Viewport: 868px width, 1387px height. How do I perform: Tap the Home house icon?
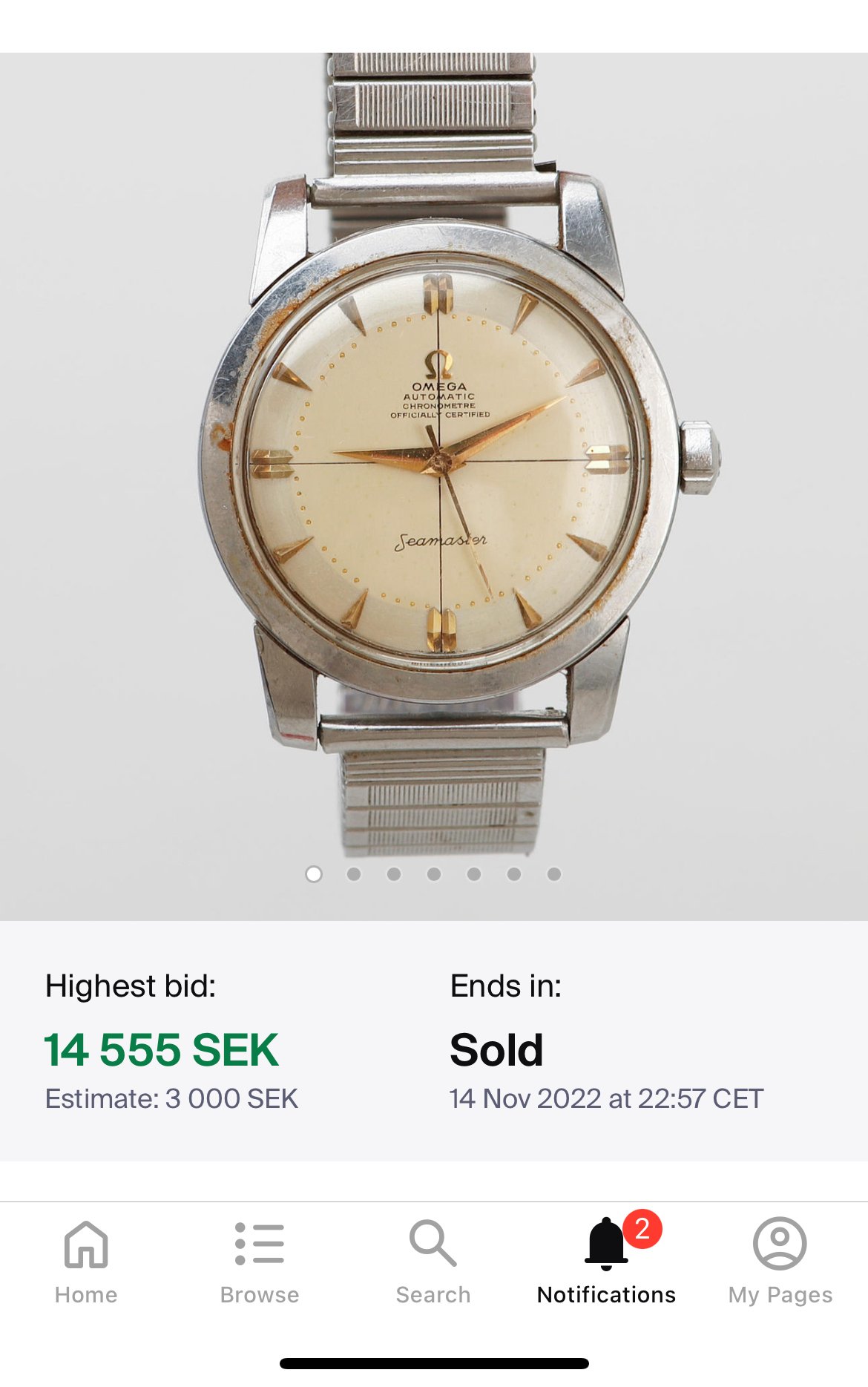tap(86, 1244)
